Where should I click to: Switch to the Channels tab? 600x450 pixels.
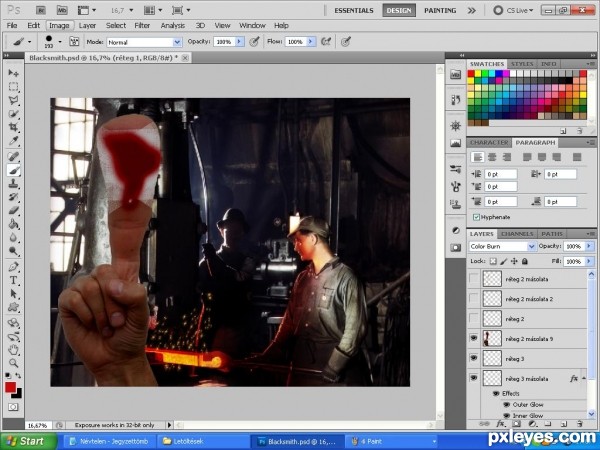pyautogui.click(x=517, y=233)
